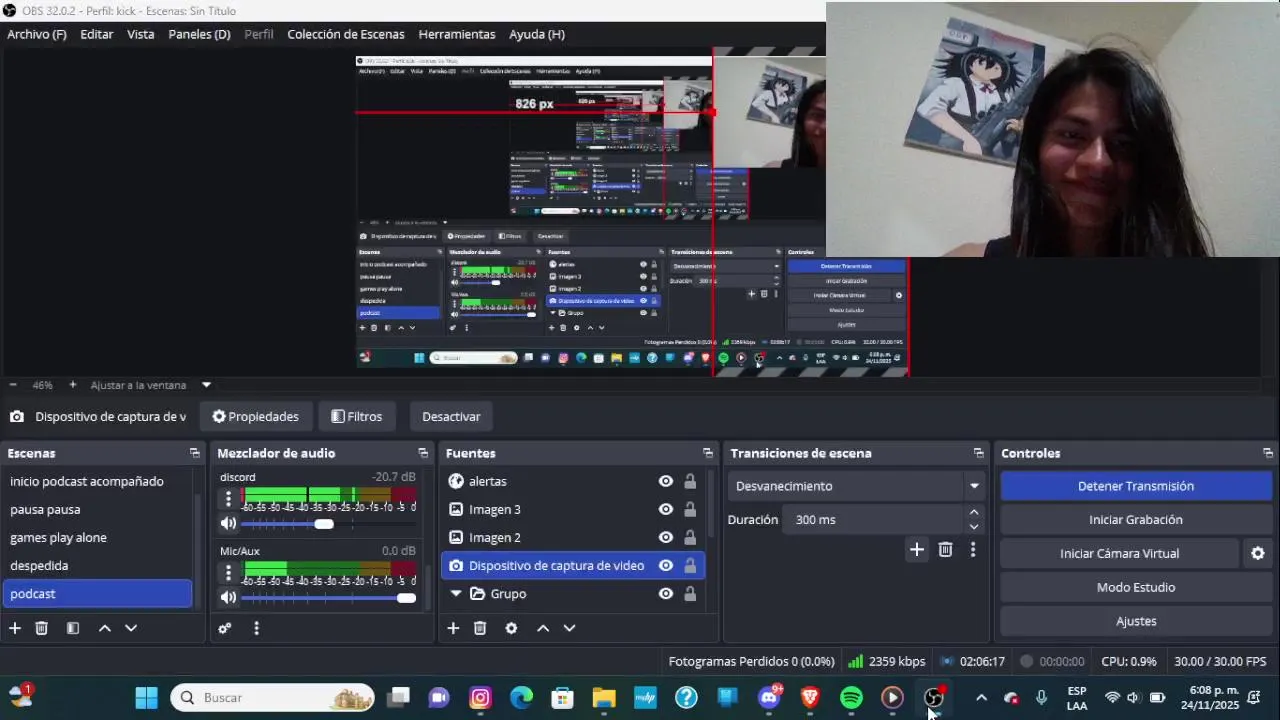The width and height of the screenshot is (1280, 720).
Task: Add a new scene with plus icon
Action: [15, 628]
